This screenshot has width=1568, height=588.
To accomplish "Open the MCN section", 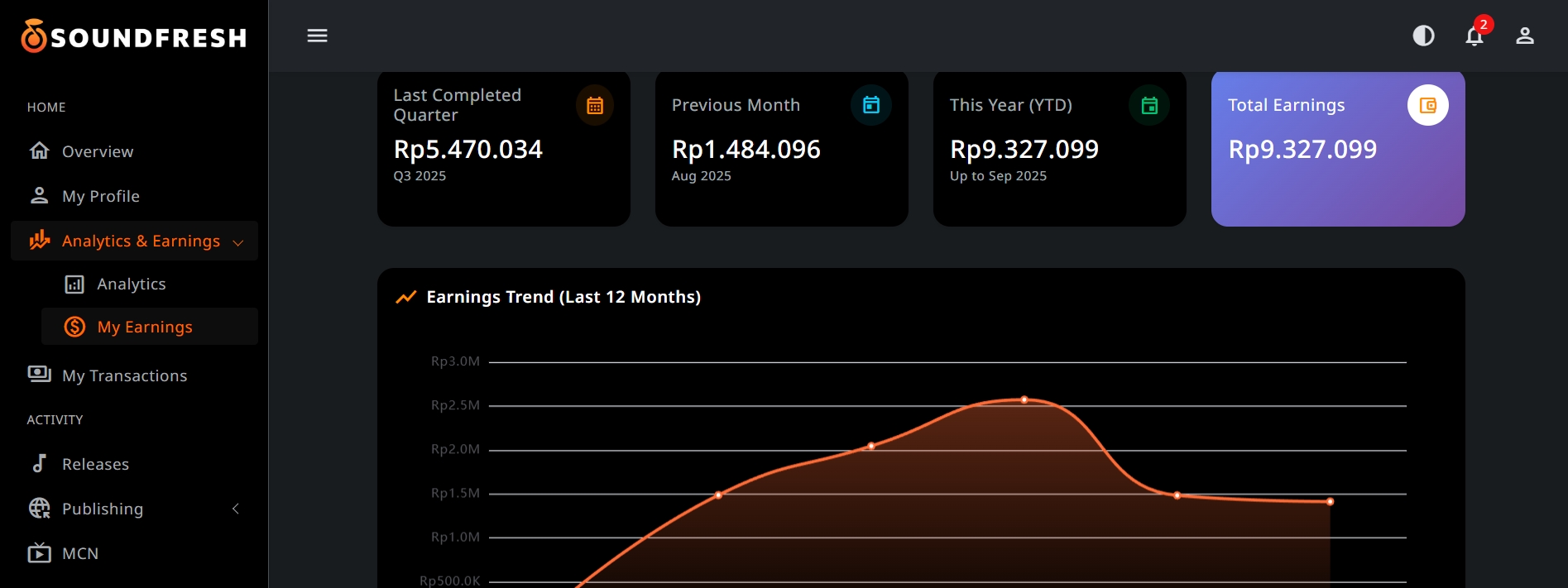I will coord(80,553).
